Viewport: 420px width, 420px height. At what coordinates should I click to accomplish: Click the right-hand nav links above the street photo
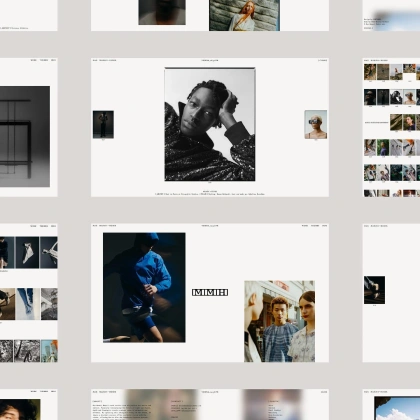click(x=314, y=226)
